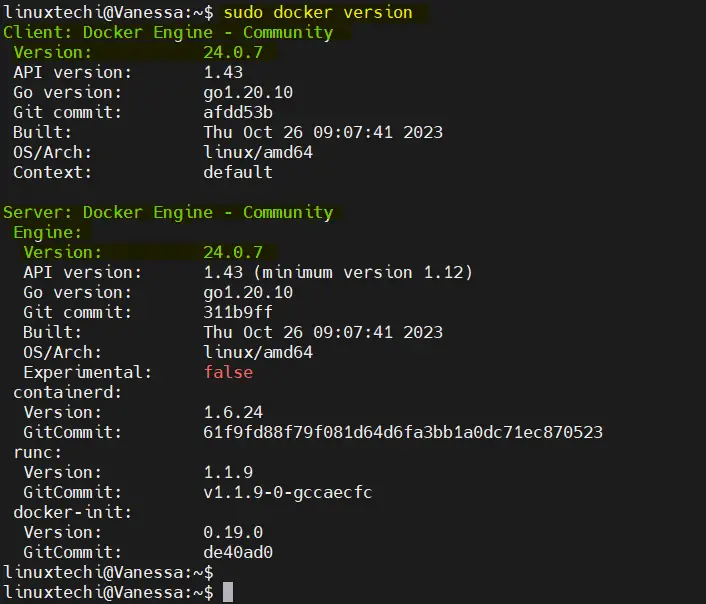The width and height of the screenshot is (706, 604).
Task: Click the containerd version 1.6.24
Action: click(233, 412)
